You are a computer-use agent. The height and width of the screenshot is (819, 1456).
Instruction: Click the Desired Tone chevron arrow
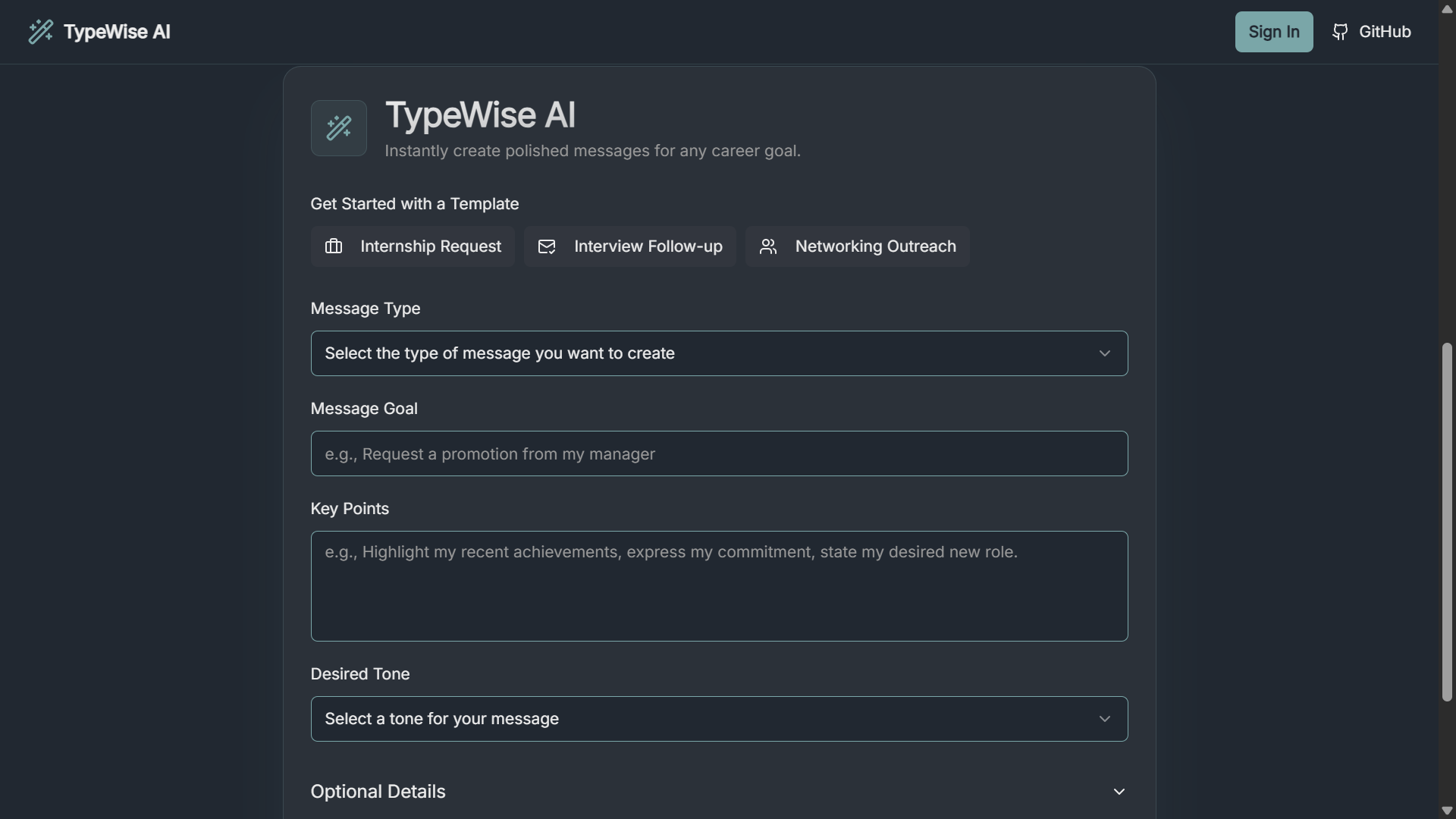[1104, 719]
